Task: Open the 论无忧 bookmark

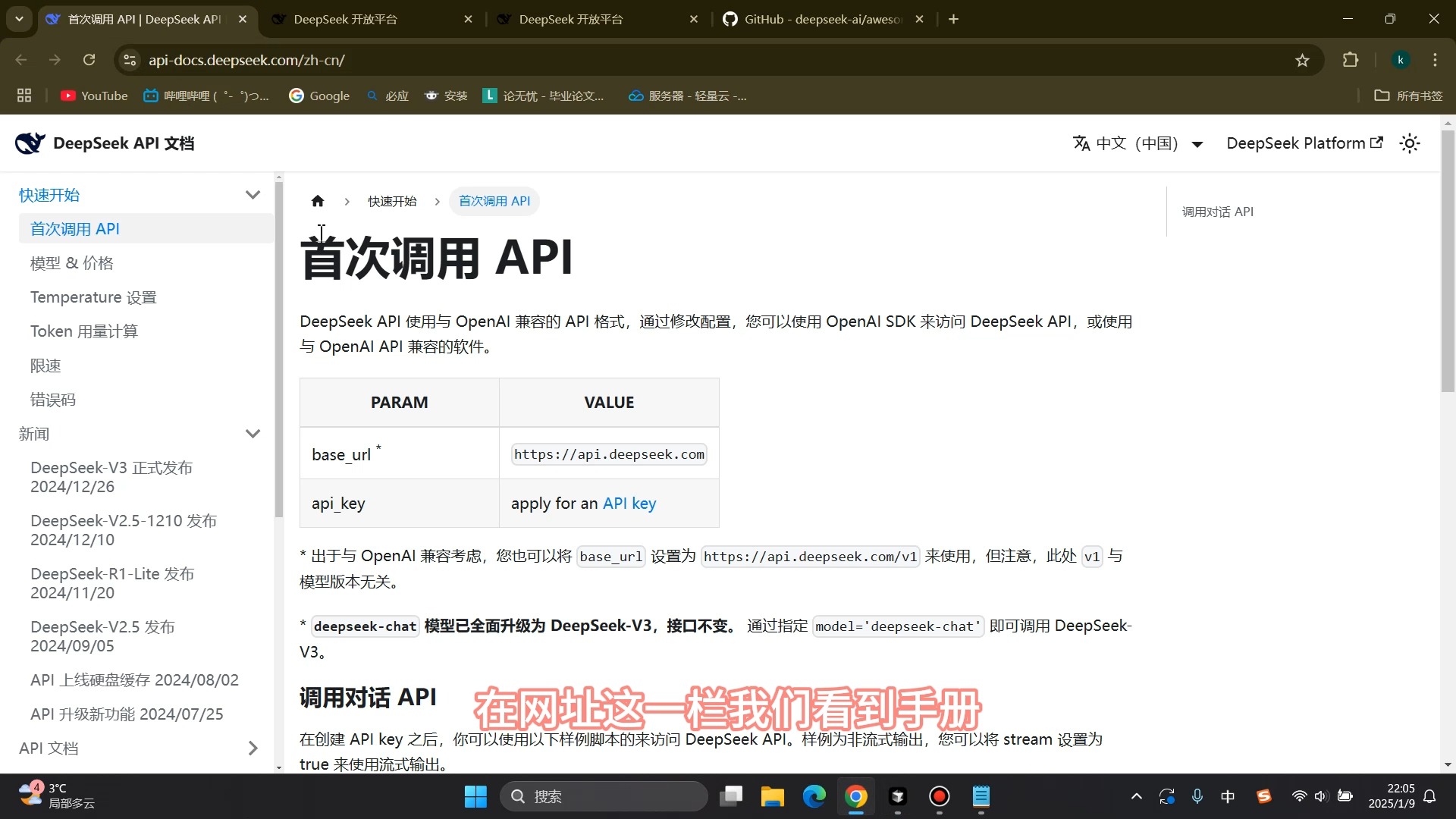Action: pyautogui.click(x=544, y=96)
